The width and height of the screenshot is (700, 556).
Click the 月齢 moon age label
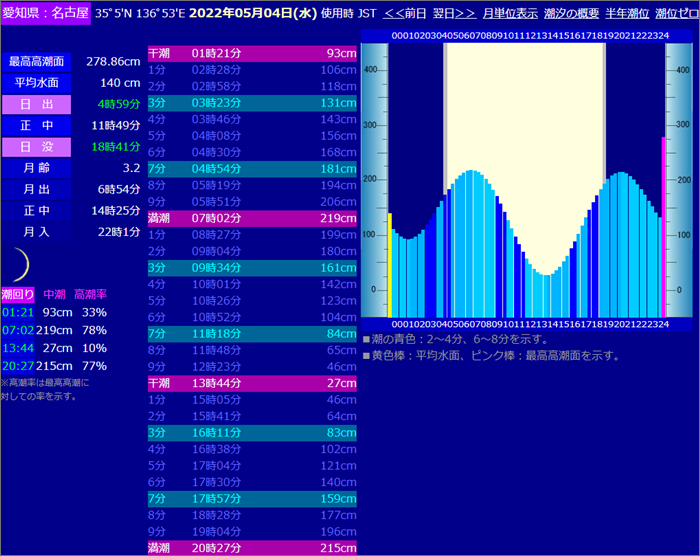point(36,168)
